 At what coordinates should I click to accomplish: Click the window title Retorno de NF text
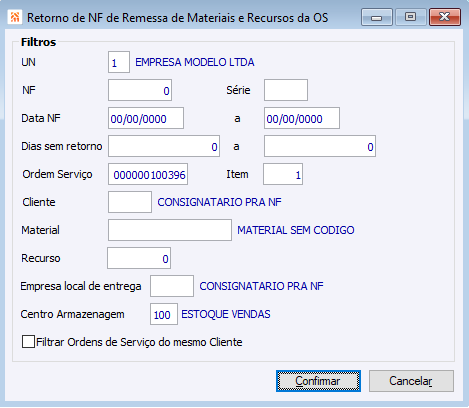(177, 18)
